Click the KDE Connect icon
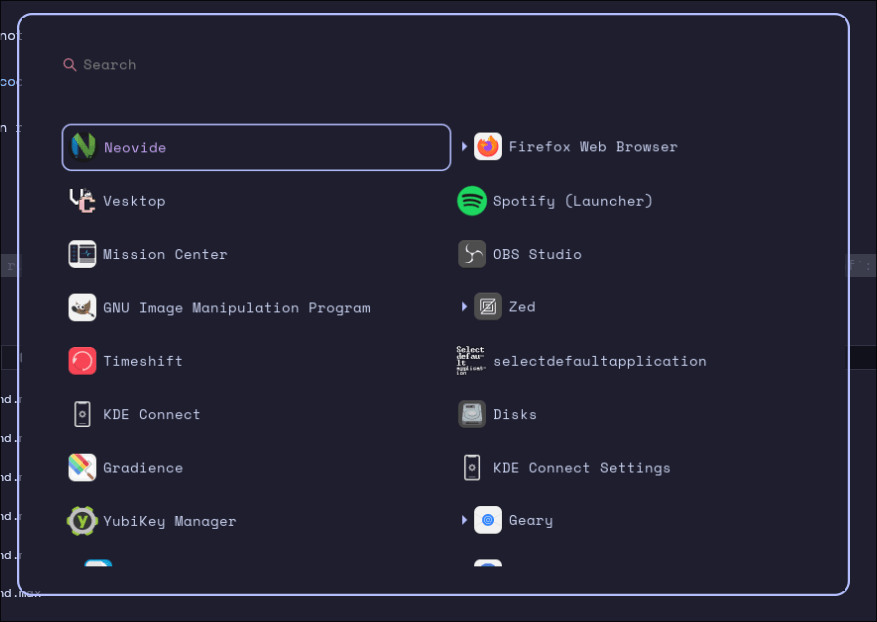The width and height of the screenshot is (877, 622). [x=82, y=414]
